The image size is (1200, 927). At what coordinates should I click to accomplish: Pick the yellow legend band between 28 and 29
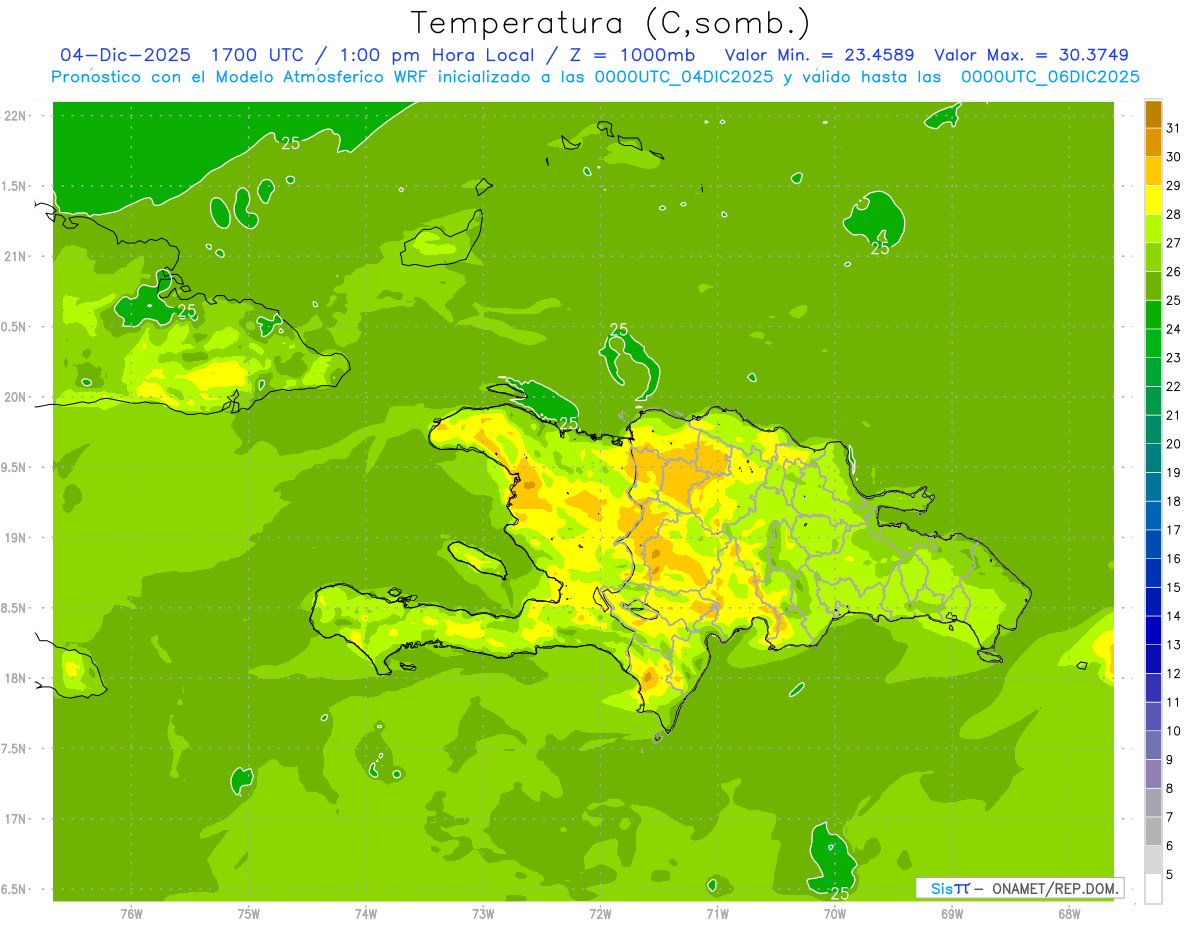(1153, 200)
